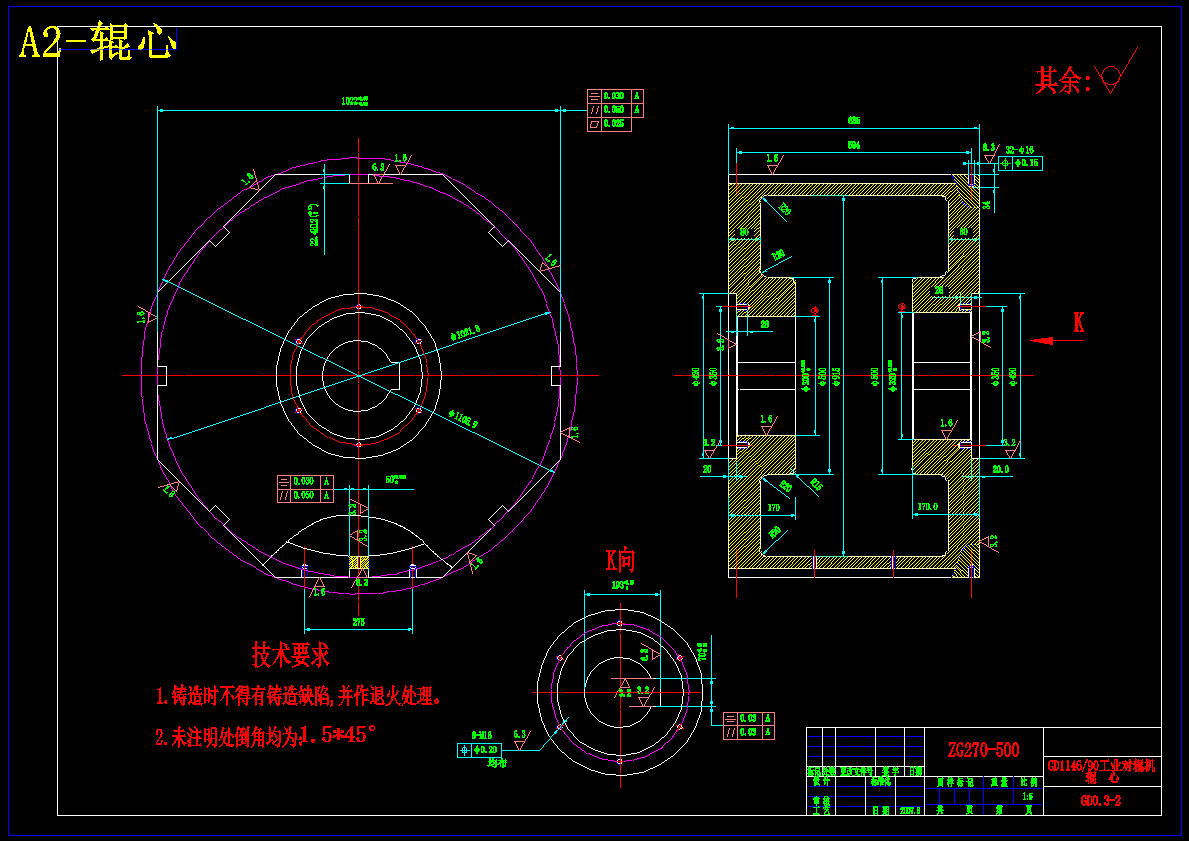Click the "技术要求" heading
Screen dimensions: 1189x841
pyautogui.click(x=291, y=655)
